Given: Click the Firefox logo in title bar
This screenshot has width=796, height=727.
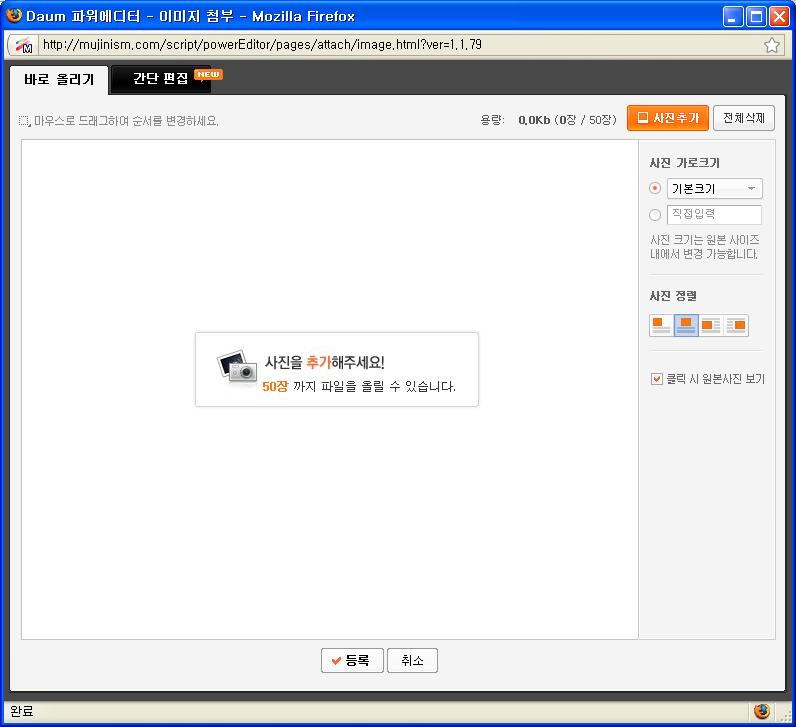Looking at the screenshot, I should click(14, 15).
